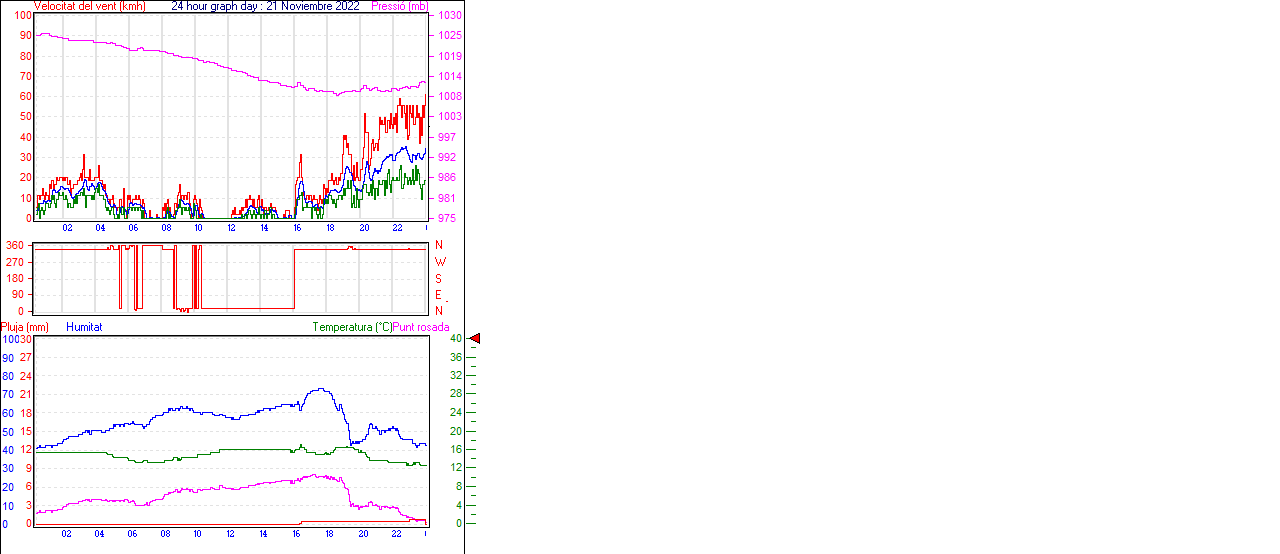Viewport: 1280px width, 554px height.
Task: Click the red triangle marker beside the temperature scale
Action: coord(475,339)
